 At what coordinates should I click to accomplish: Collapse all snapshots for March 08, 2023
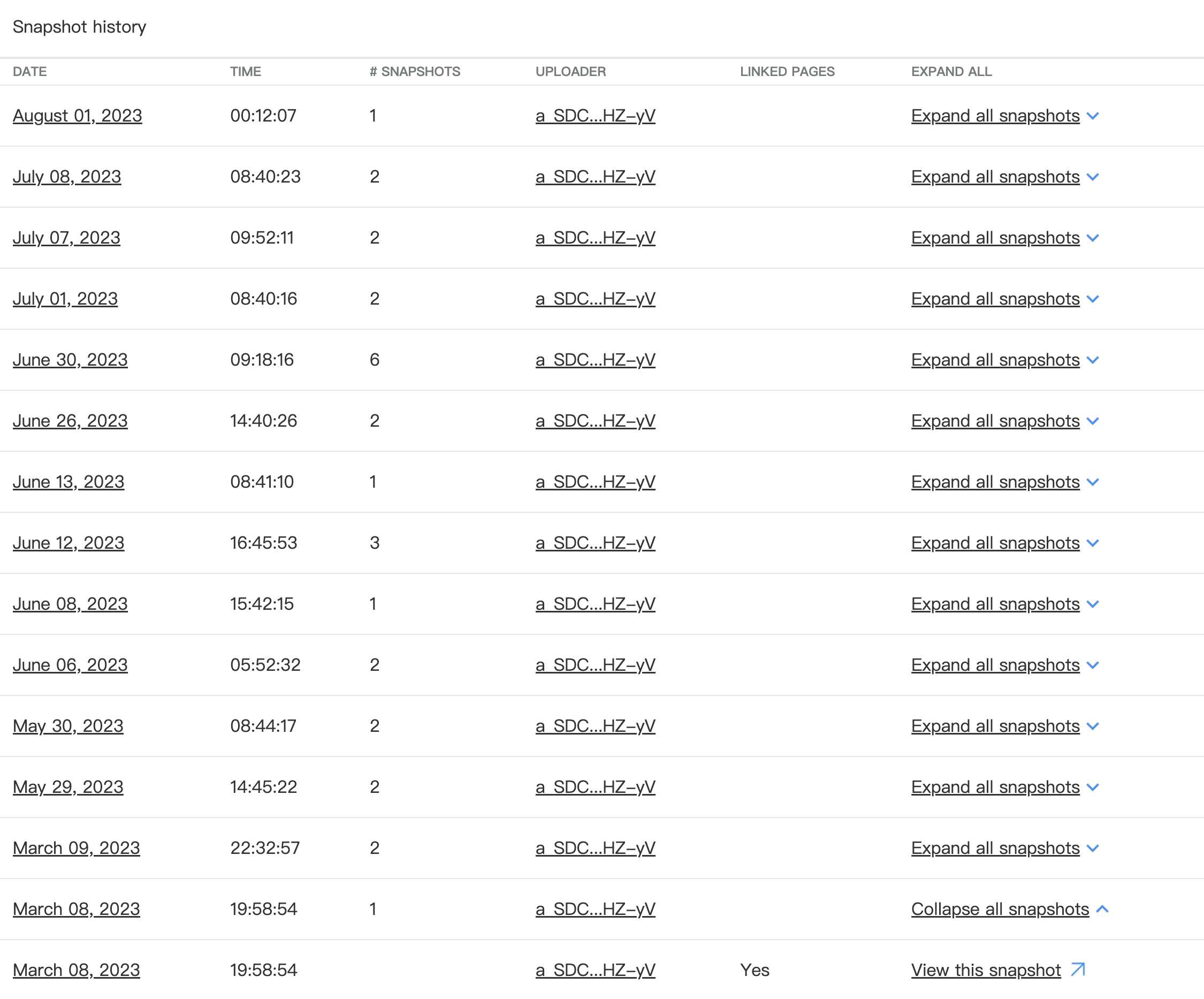coord(1000,909)
